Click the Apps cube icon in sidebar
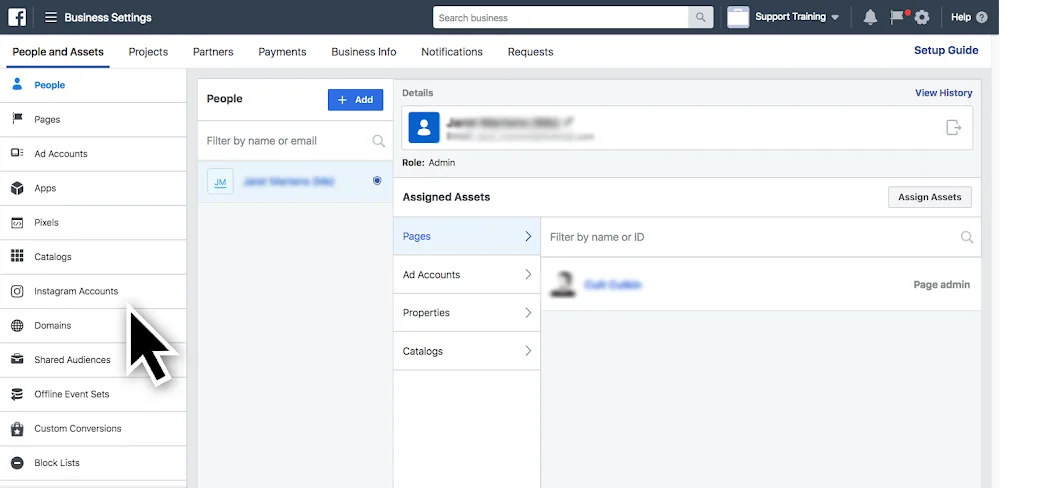Viewport: 1064px width, 488px height. pyautogui.click(x=17, y=188)
